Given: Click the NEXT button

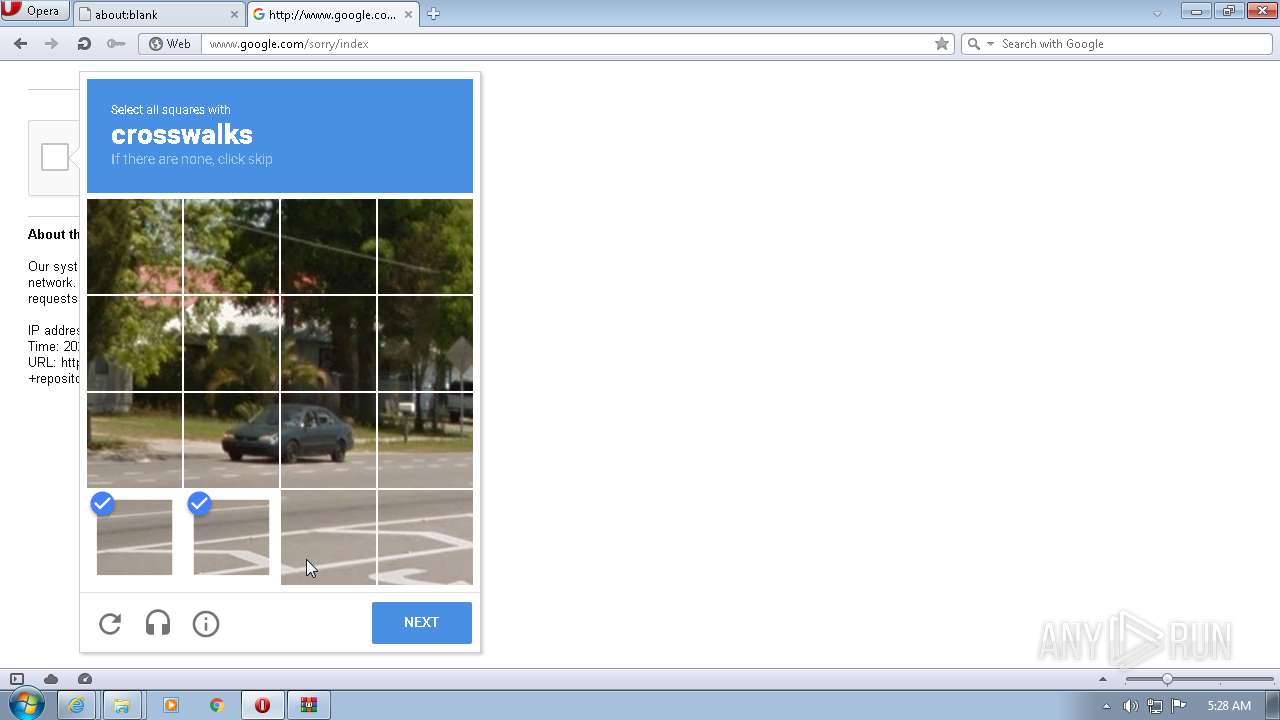Looking at the screenshot, I should click(422, 623).
